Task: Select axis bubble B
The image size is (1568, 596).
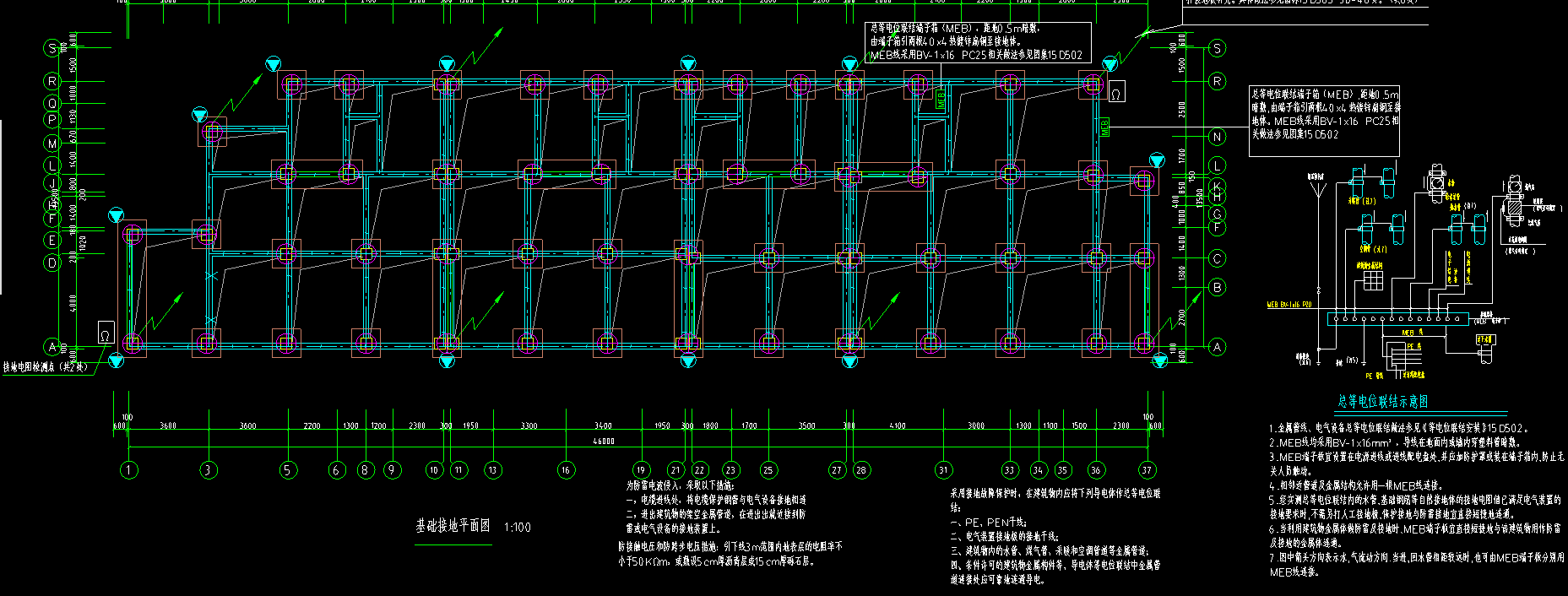Action: click(1217, 288)
